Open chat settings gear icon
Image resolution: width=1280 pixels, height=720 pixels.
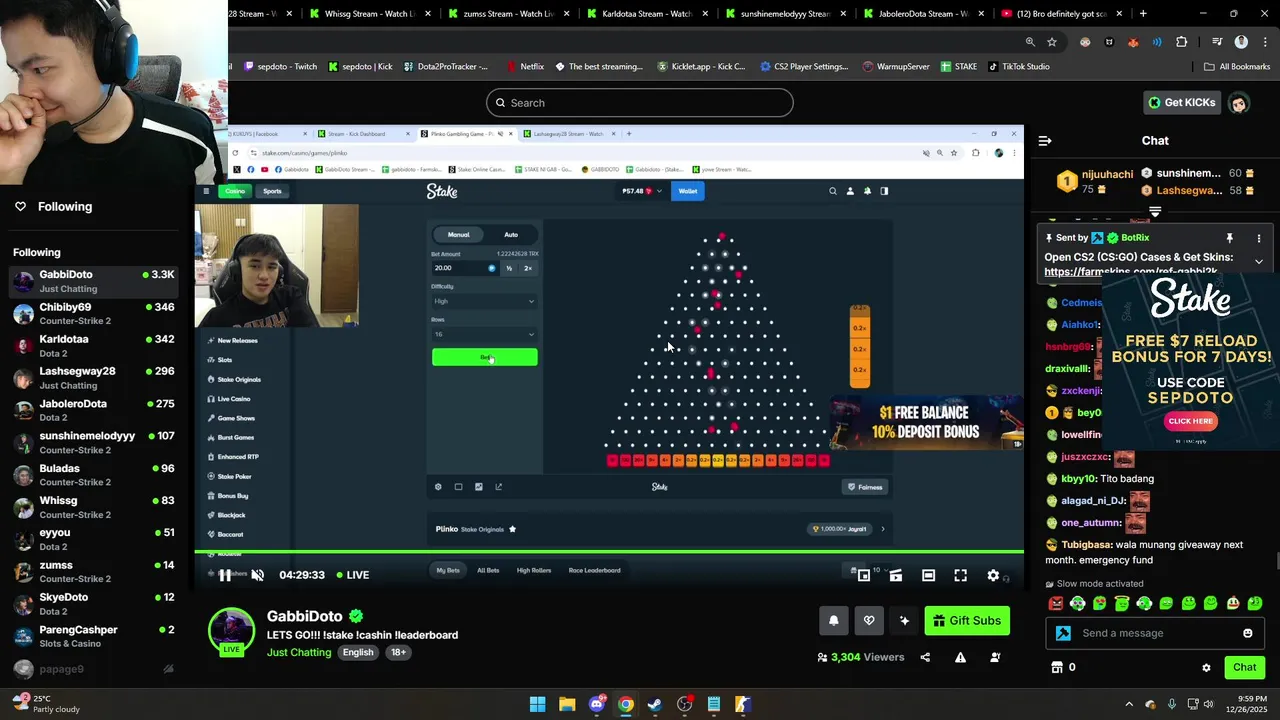(1206, 667)
